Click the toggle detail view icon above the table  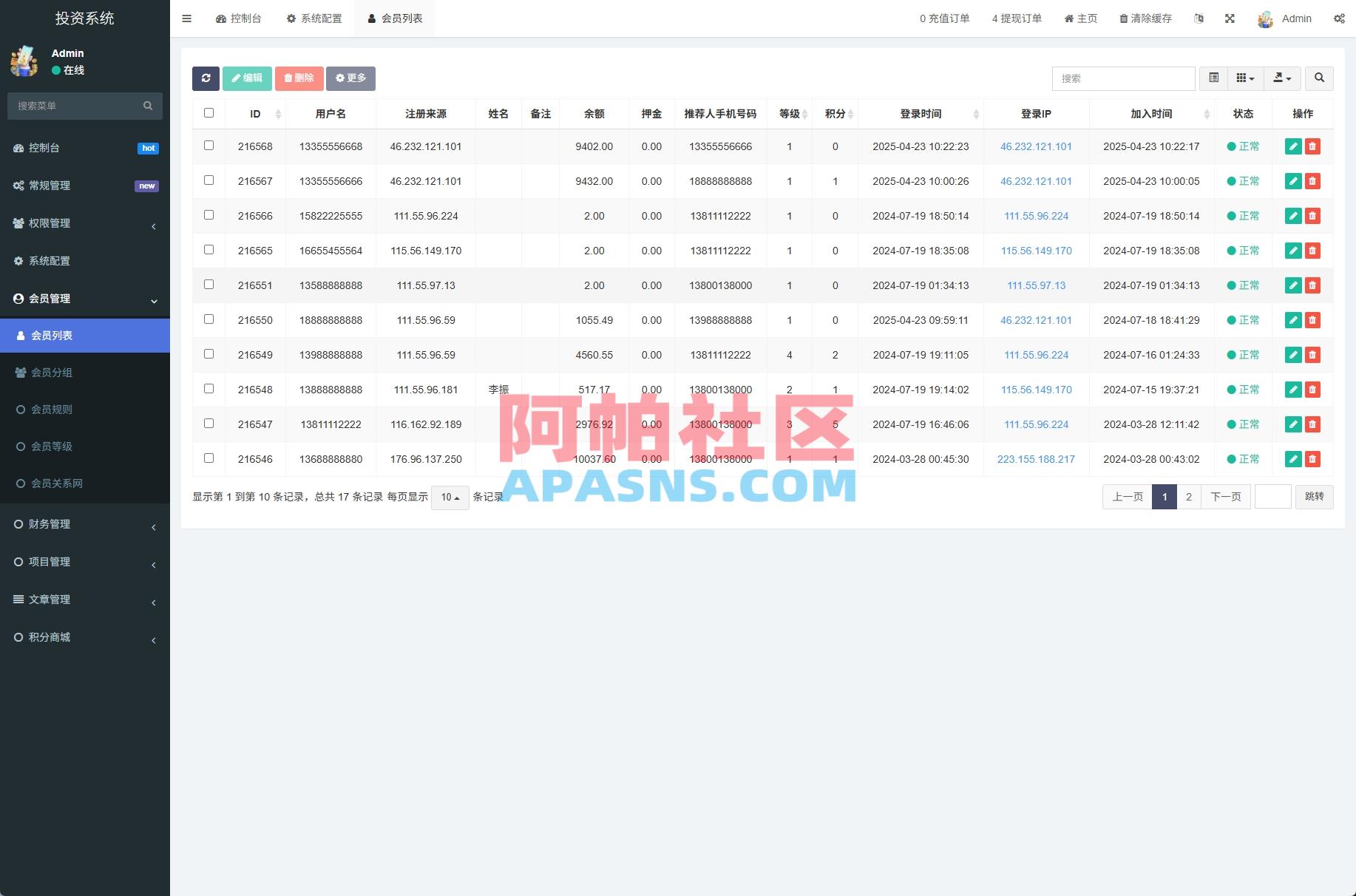click(1213, 78)
